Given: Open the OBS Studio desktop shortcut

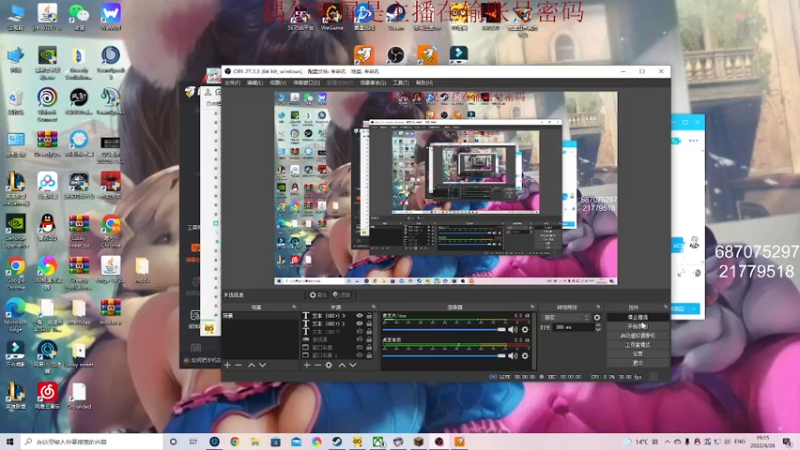Looking at the screenshot, I should 395,55.
